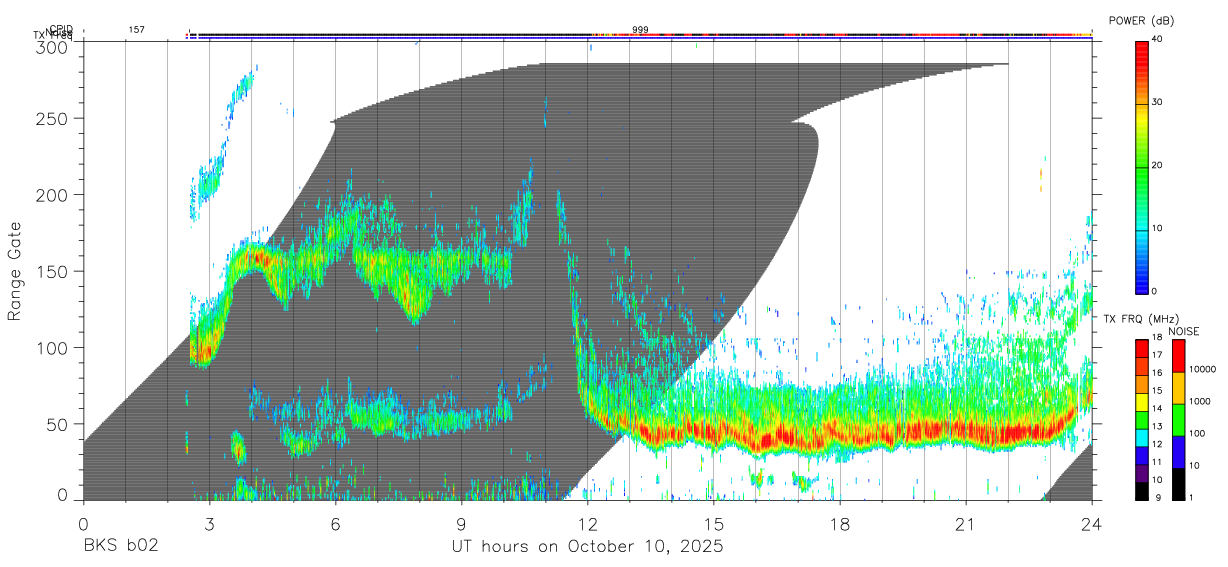Click the blue 10–100 NOISE bar segment
Screen dimensions: 1228x567
click(x=1178, y=451)
